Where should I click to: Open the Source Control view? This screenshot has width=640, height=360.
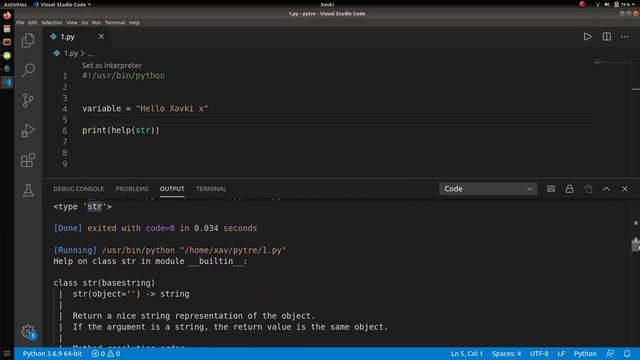pyautogui.click(x=28, y=100)
